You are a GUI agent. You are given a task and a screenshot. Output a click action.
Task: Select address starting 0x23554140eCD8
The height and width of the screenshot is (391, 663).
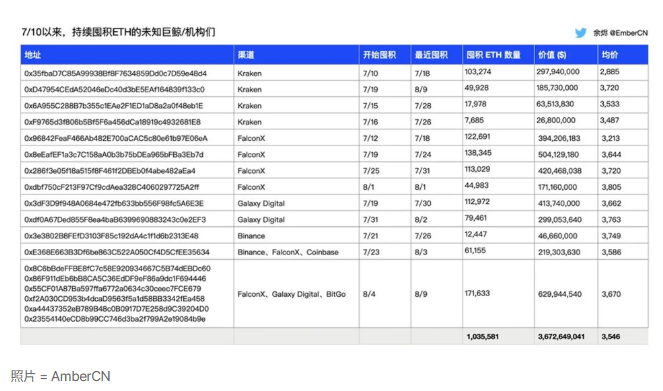tap(115, 319)
